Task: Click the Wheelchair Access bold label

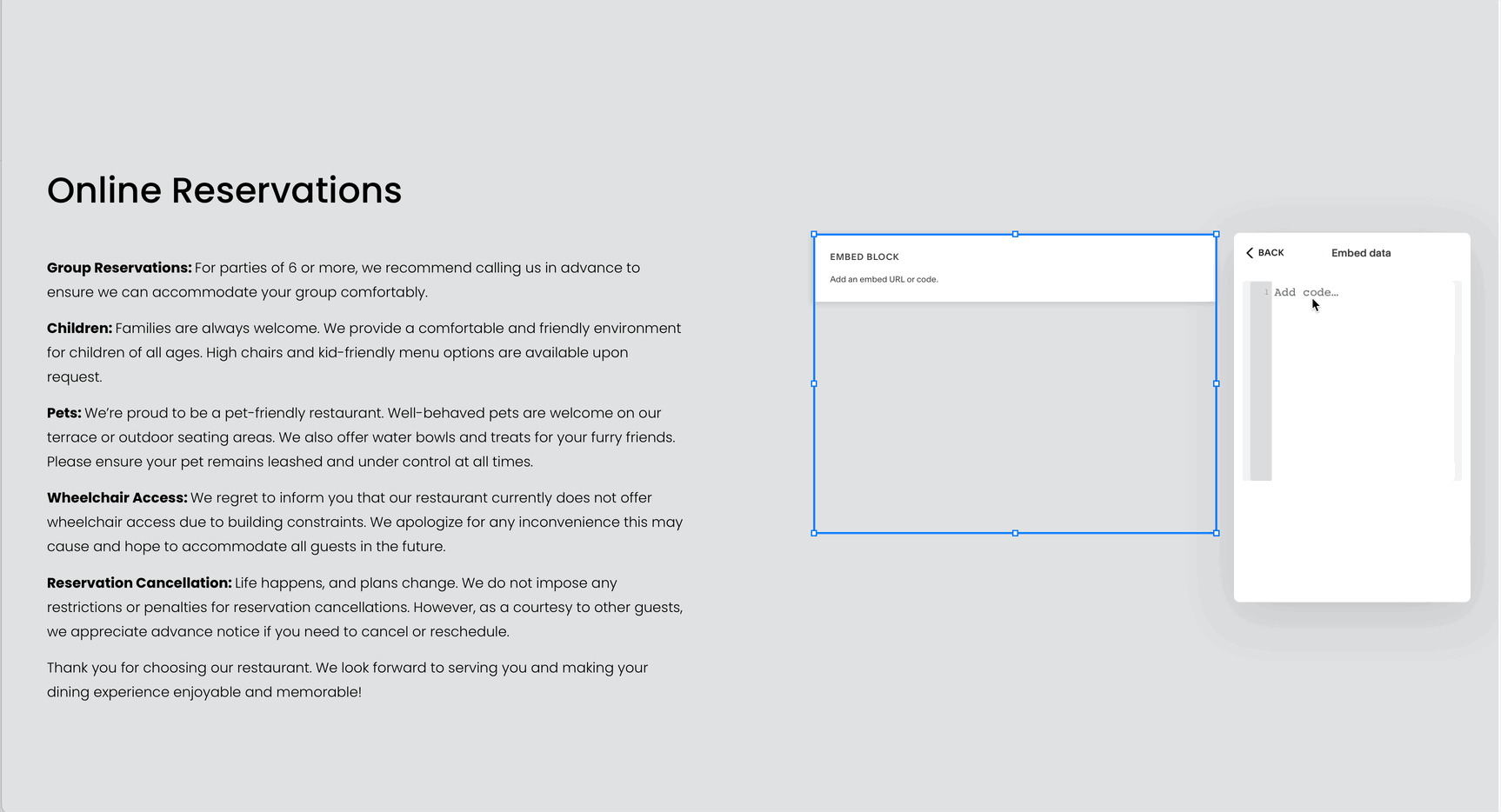Action: pos(117,498)
